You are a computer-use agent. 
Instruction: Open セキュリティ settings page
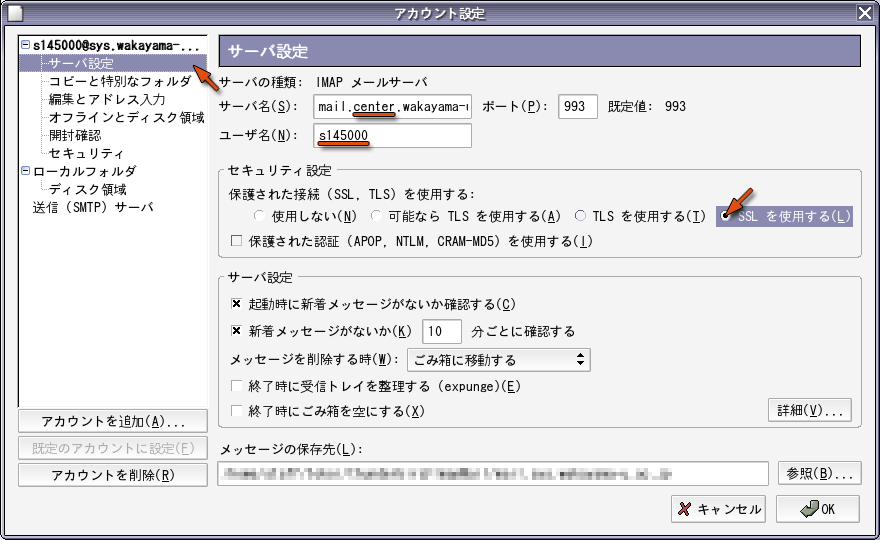point(86,153)
